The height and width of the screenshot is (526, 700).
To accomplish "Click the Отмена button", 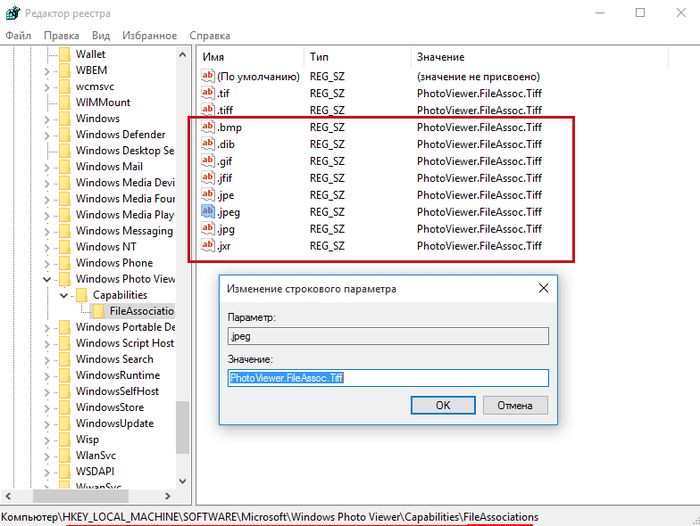I will (x=515, y=405).
